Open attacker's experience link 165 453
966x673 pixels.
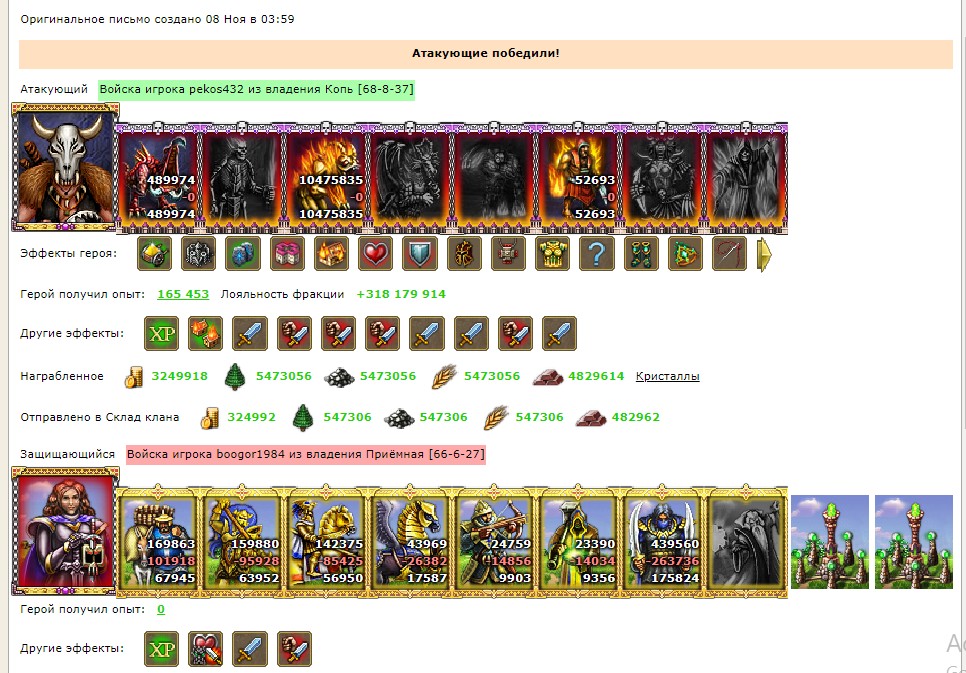click(x=183, y=294)
